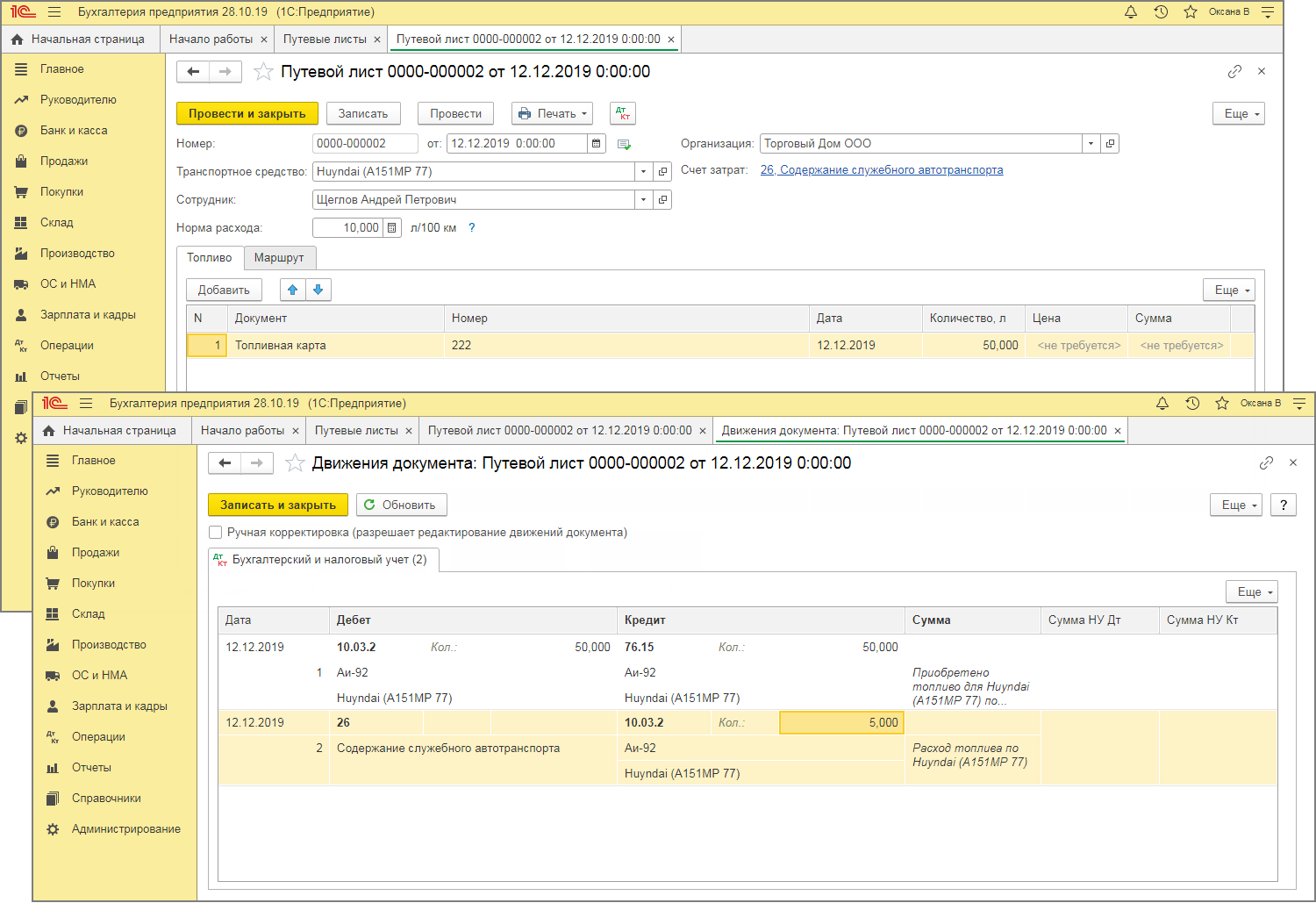
Task: Click the Дт/Кт document movements icon
Action: [622, 113]
